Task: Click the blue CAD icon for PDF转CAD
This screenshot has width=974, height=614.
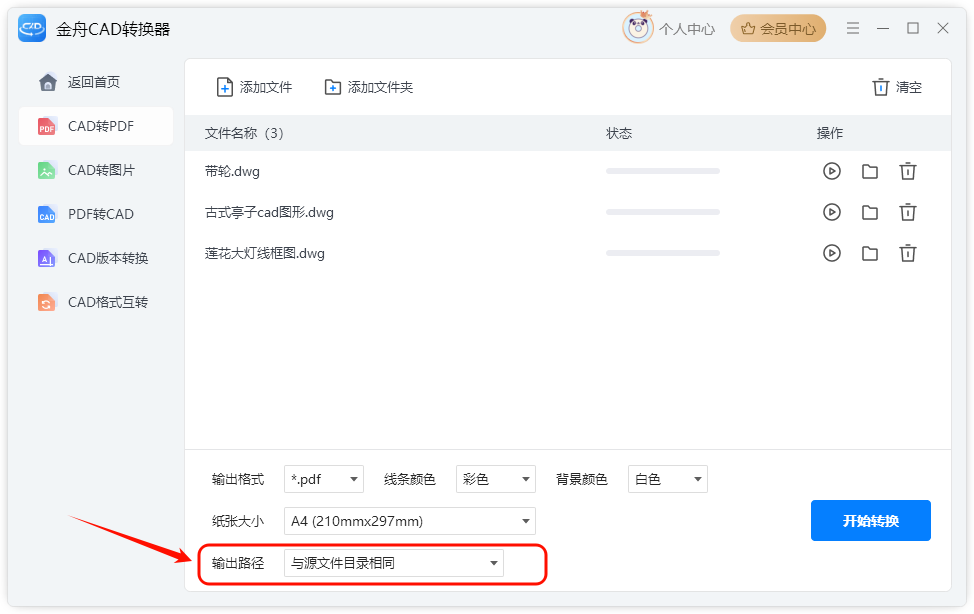Action: (x=47, y=214)
